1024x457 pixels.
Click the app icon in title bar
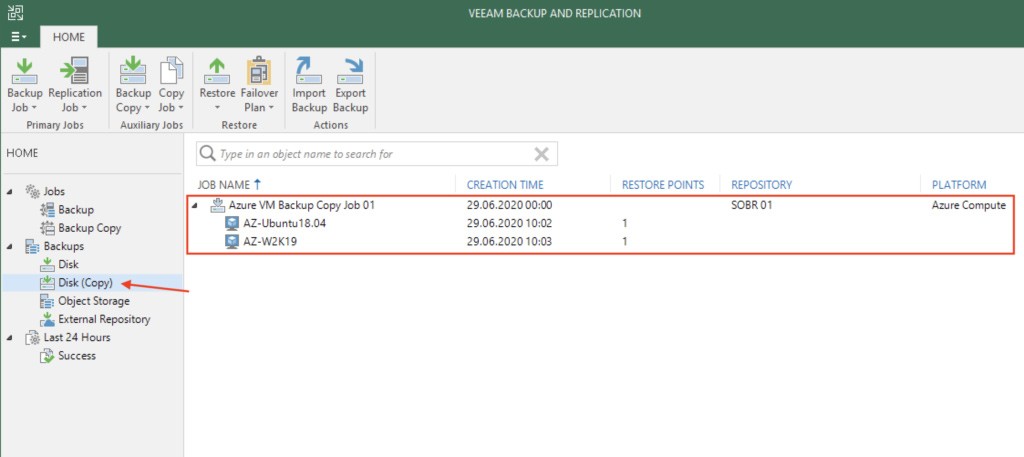pyautogui.click(x=15, y=12)
